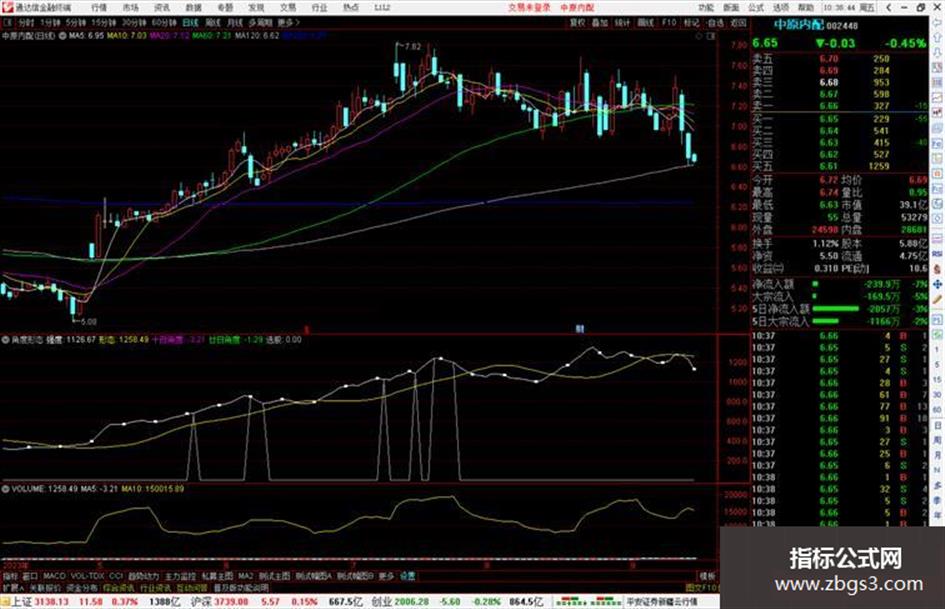Click the 图文F10 link at bottom right
The width and height of the screenshot is (945, 609).
pos(702,587)
